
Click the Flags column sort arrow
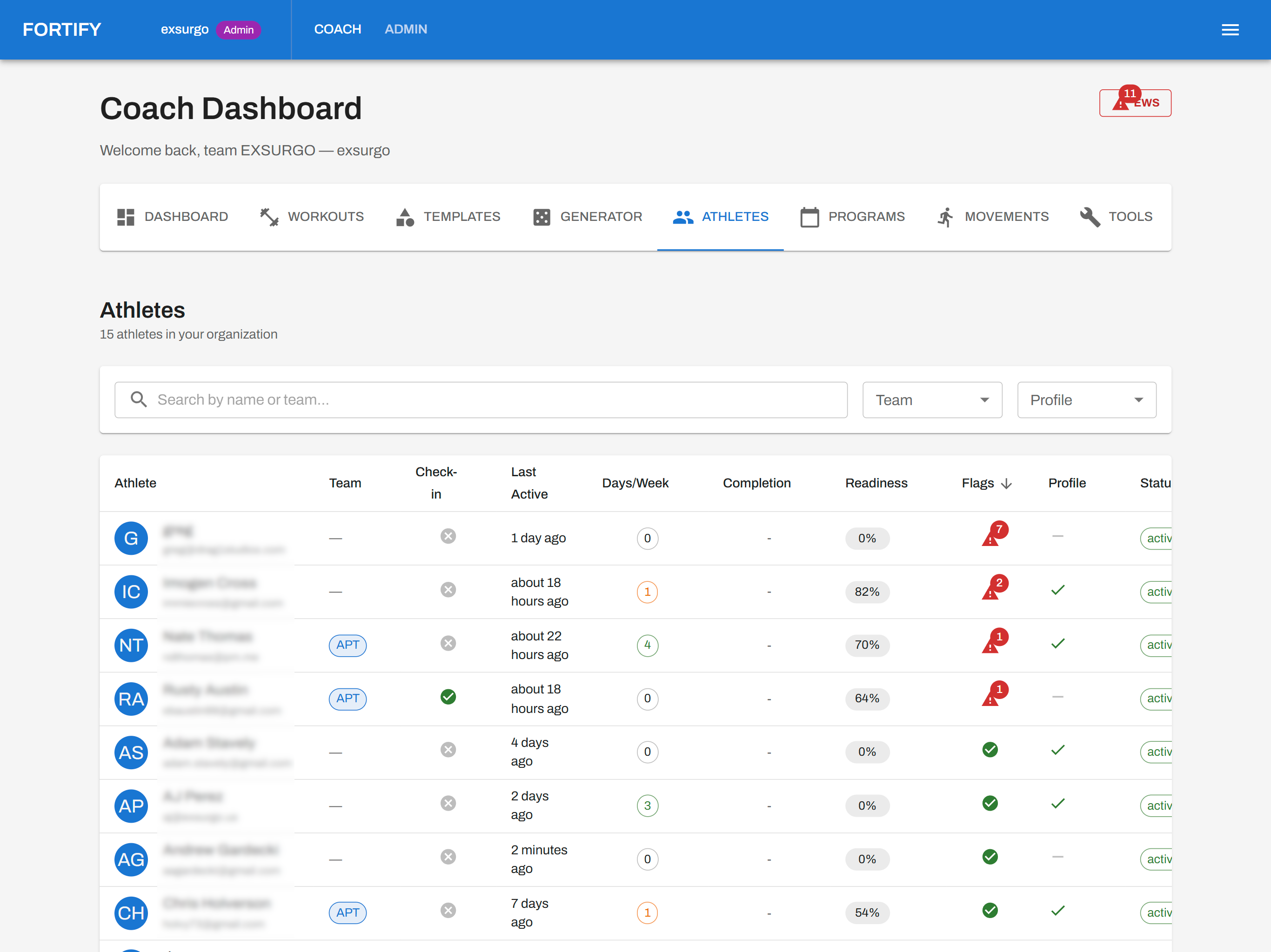(1007, 483)
